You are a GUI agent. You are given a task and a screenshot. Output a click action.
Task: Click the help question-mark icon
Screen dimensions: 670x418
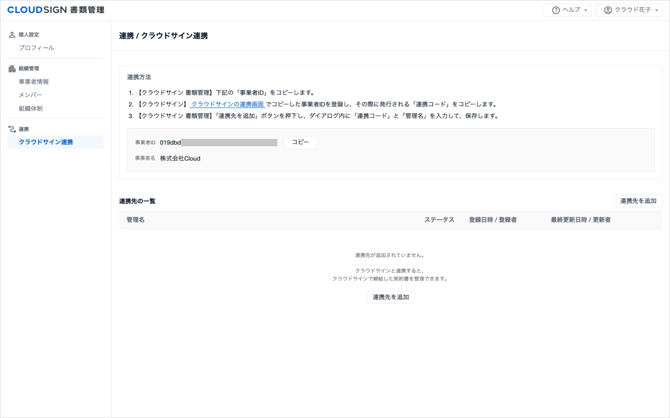coord(555,10)
